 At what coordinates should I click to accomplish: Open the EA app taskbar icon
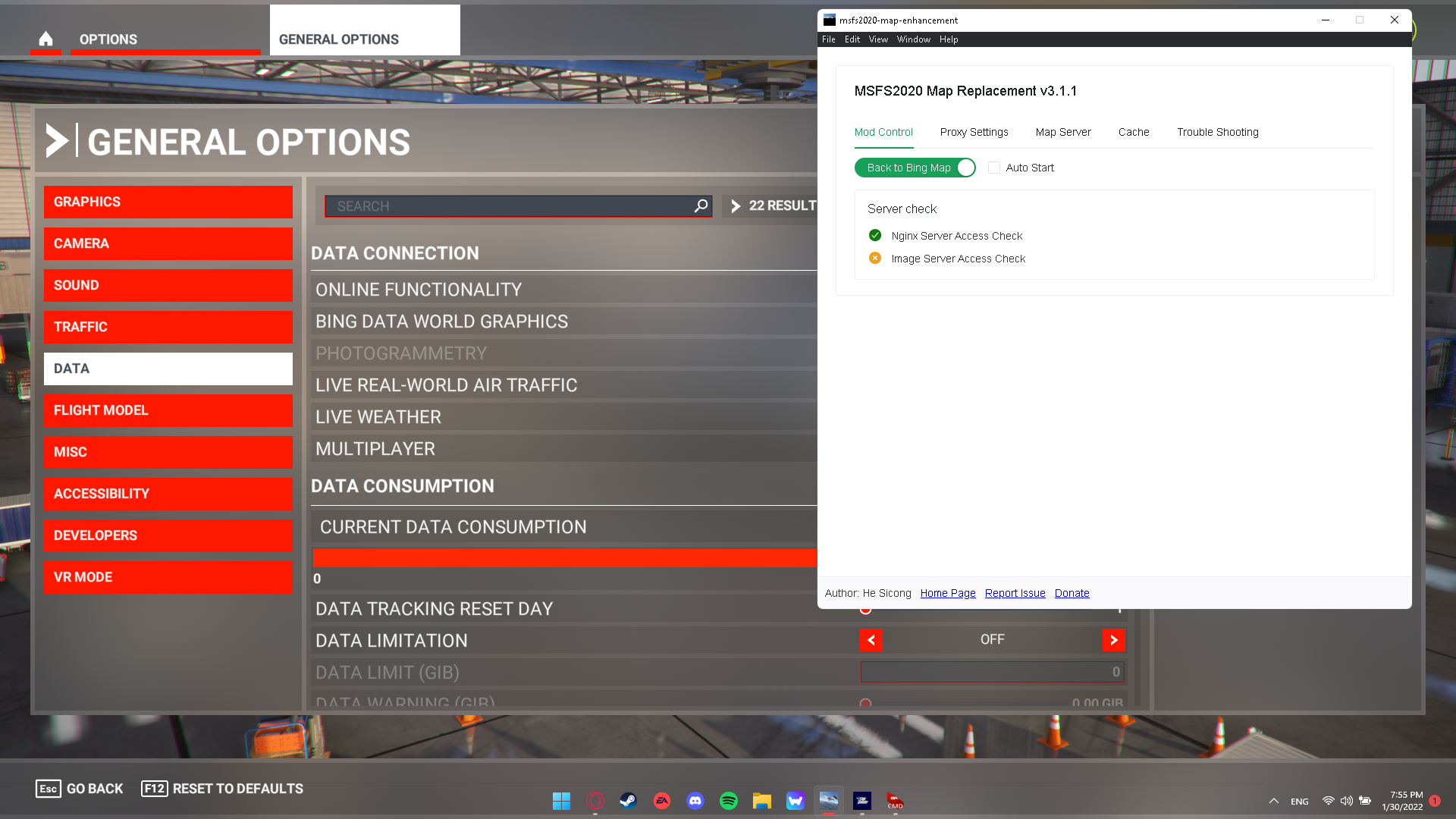661,801
